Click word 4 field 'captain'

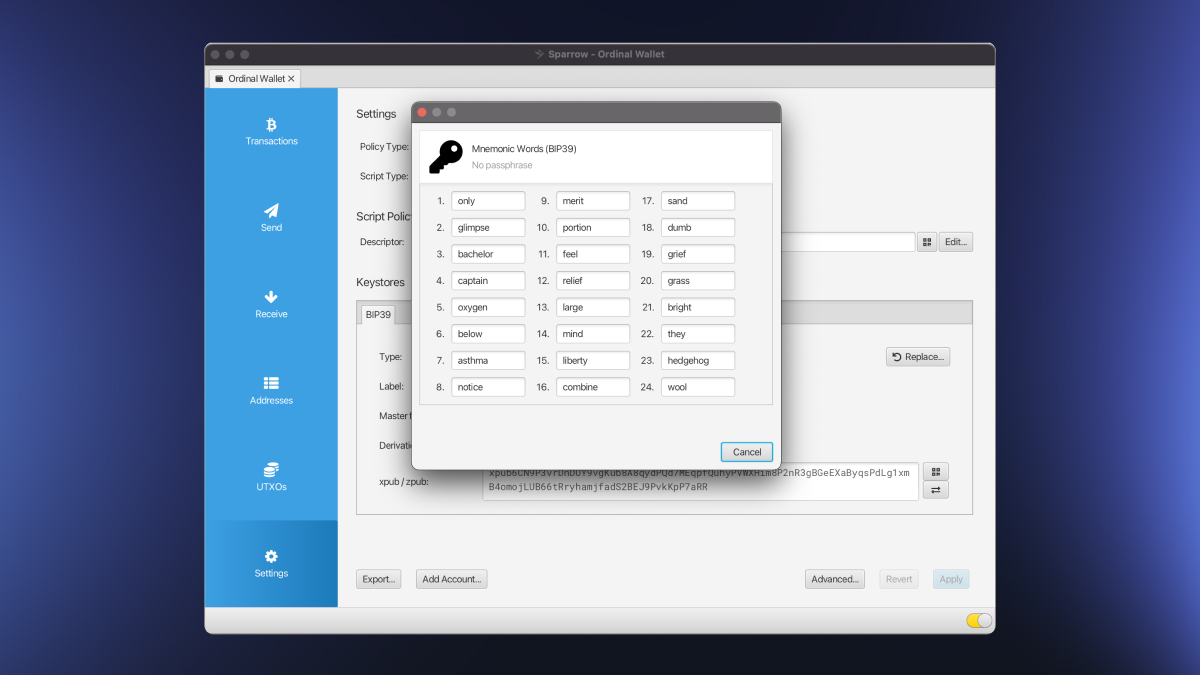[488, 281]
